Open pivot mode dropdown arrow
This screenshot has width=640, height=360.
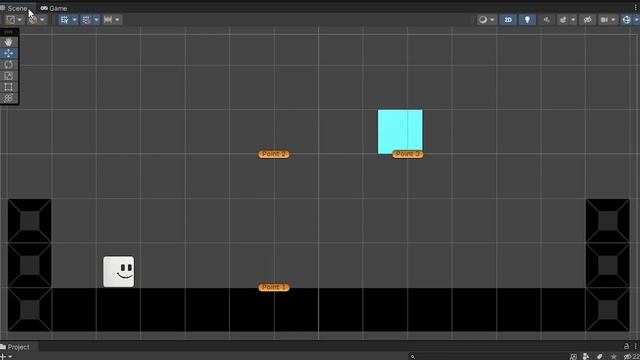click(x=20, y=20)
